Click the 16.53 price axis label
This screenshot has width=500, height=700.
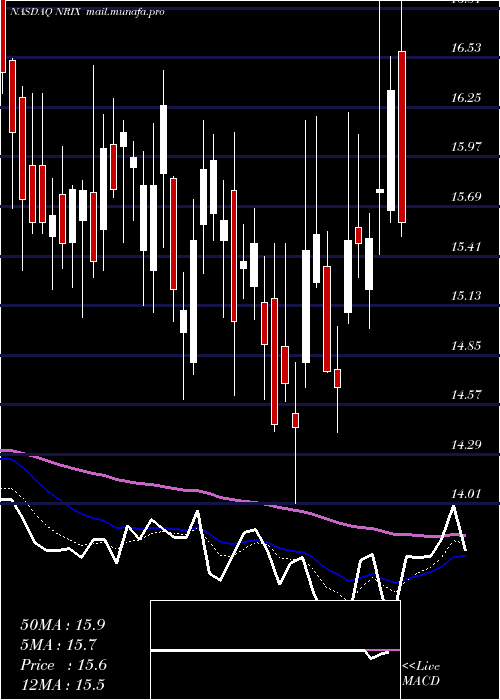466,48
